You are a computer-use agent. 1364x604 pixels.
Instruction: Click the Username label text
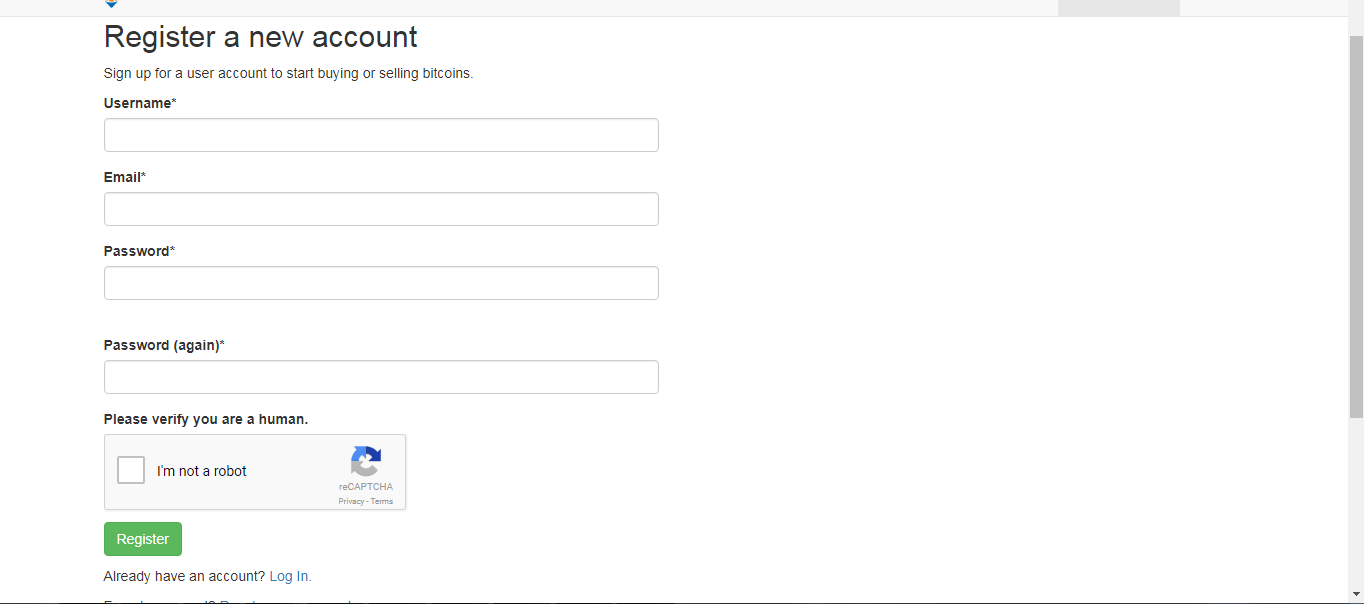click(x=138, y=103)
